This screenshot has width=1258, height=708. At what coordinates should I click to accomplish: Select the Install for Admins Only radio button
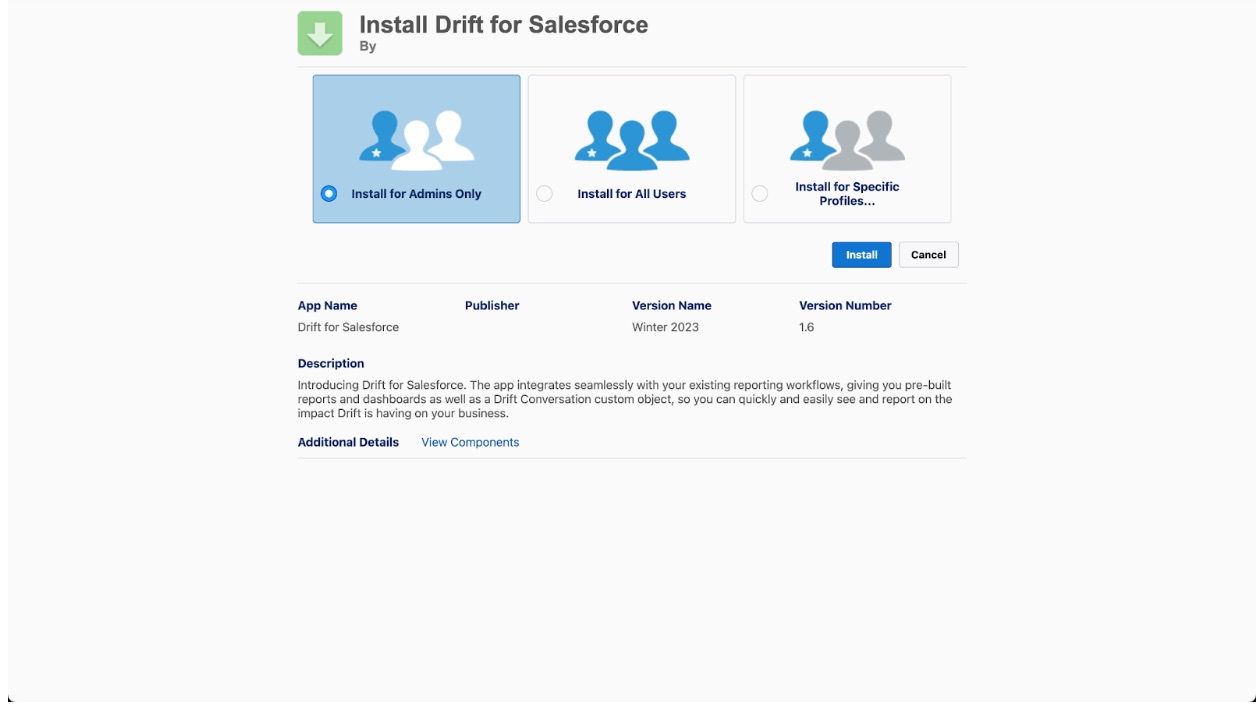pyautogui.click(x=328, y=194)
